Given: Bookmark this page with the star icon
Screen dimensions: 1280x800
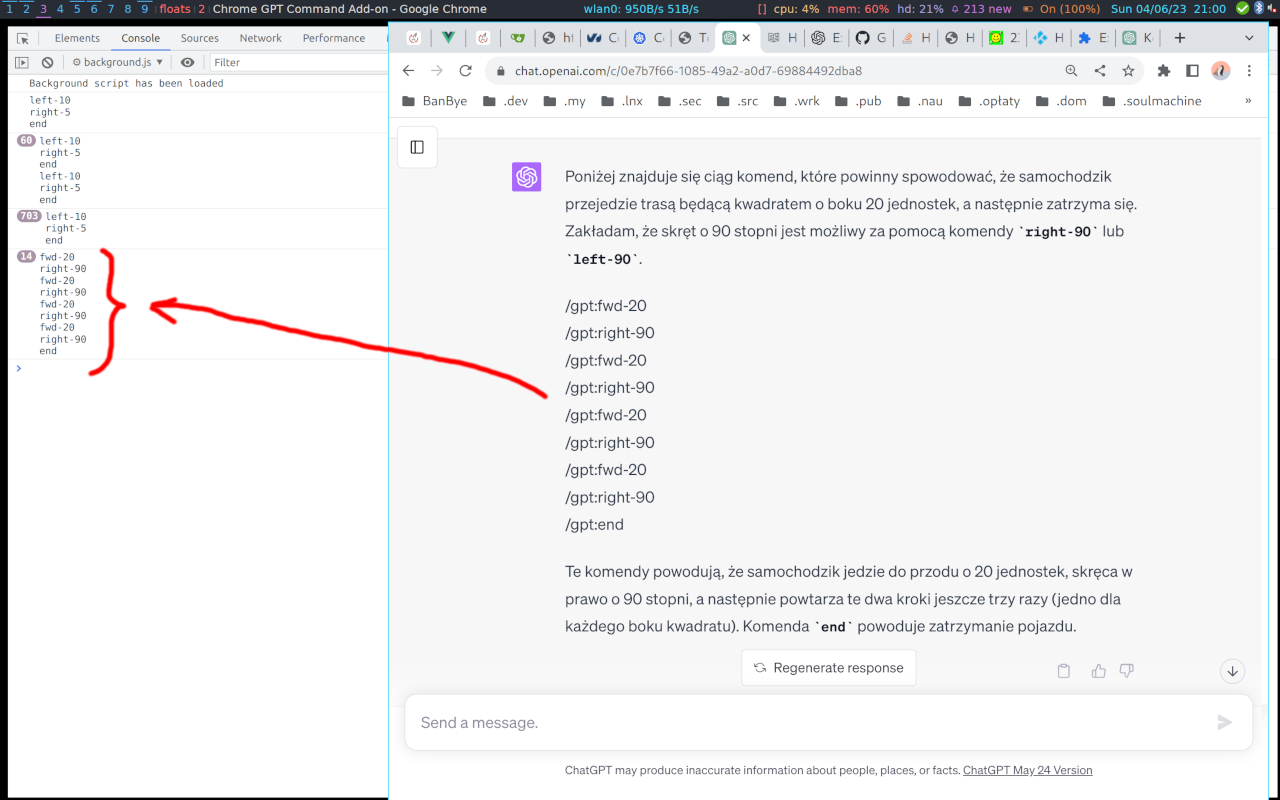Looking at the screenshot, I should (1128, 71).
